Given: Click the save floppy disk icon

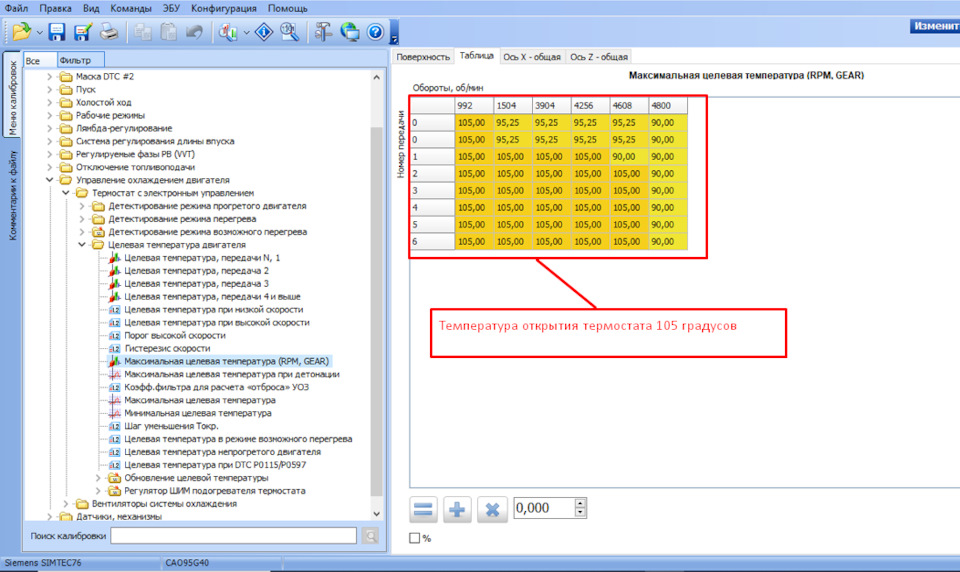Looking at the screenshot, I should 57,32.
